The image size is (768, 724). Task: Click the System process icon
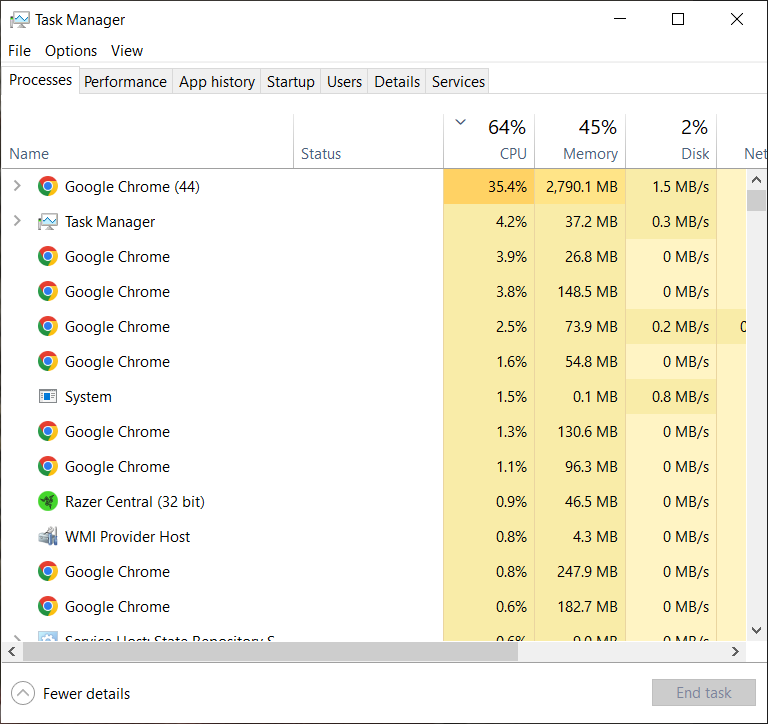(48, 396)
